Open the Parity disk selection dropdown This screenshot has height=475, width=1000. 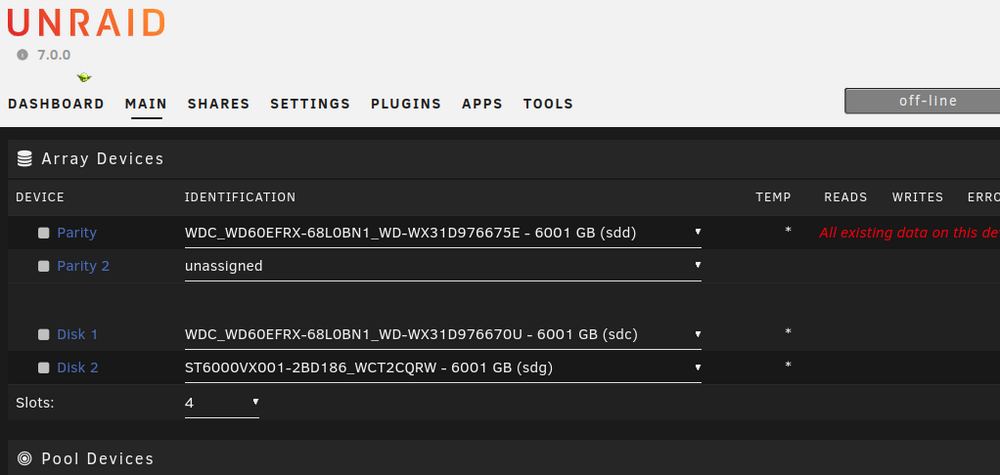pyautogui.click(x=443, y=233)
